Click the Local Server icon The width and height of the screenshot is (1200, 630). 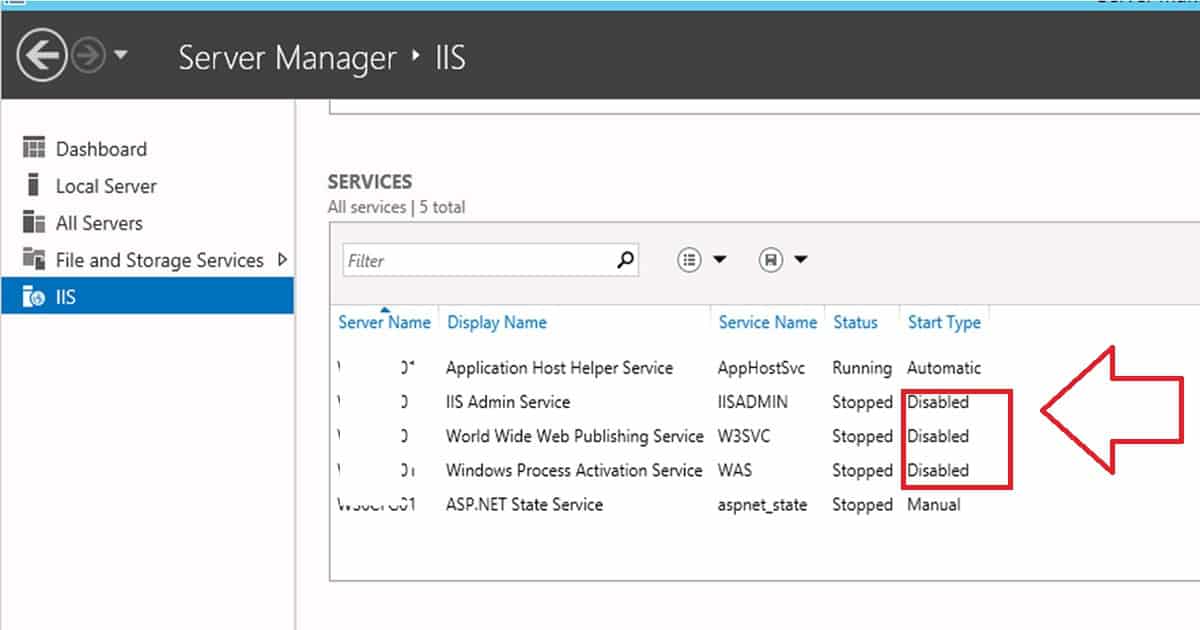pos(34,185)
